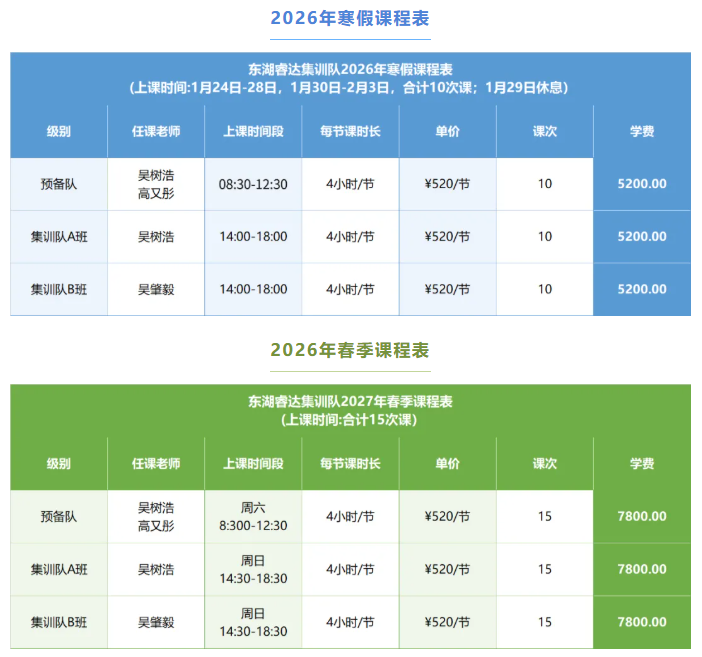Click the green 2026年春季课程表 heading
This screenshot has width=702, height=657.
tap(350, 350)
